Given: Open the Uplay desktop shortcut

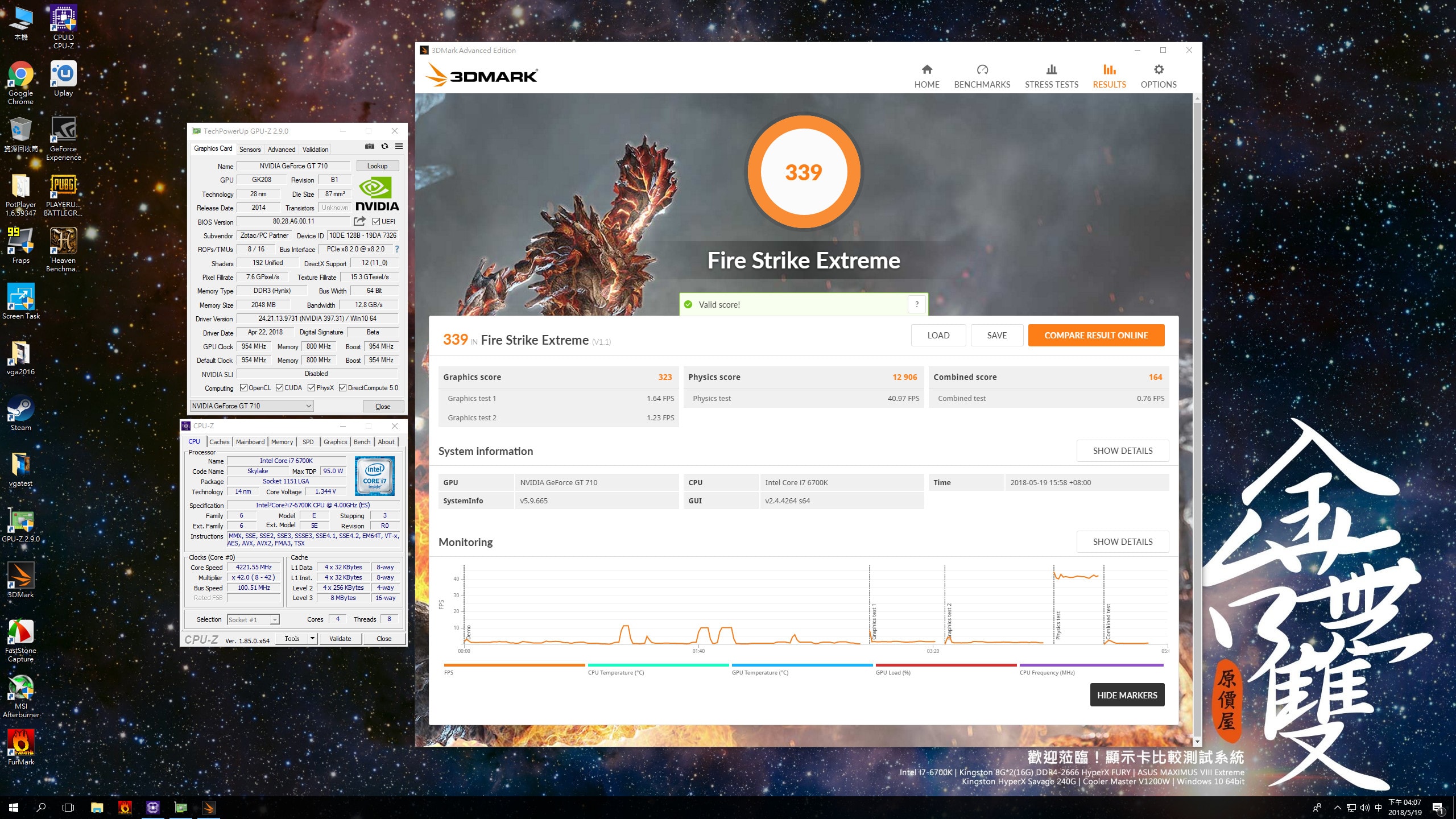Looking at the screenshot, I should pos(64,79).
